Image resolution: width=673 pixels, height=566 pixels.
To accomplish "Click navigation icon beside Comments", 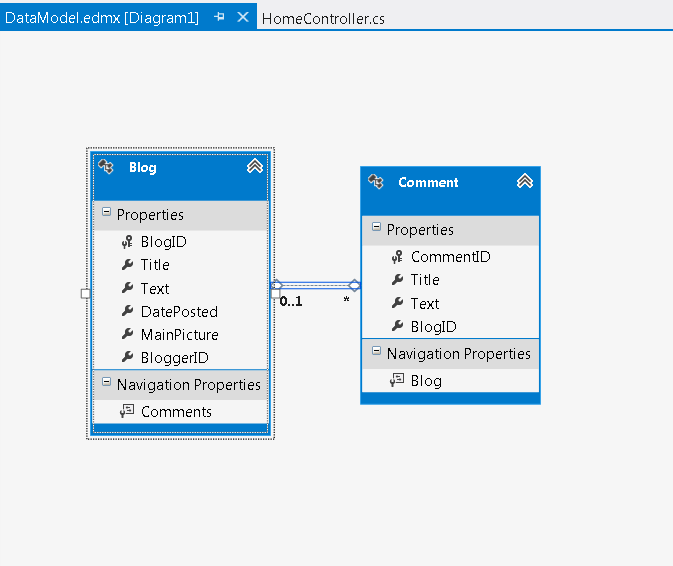I will pyautogui.click(x=127, y=411).
